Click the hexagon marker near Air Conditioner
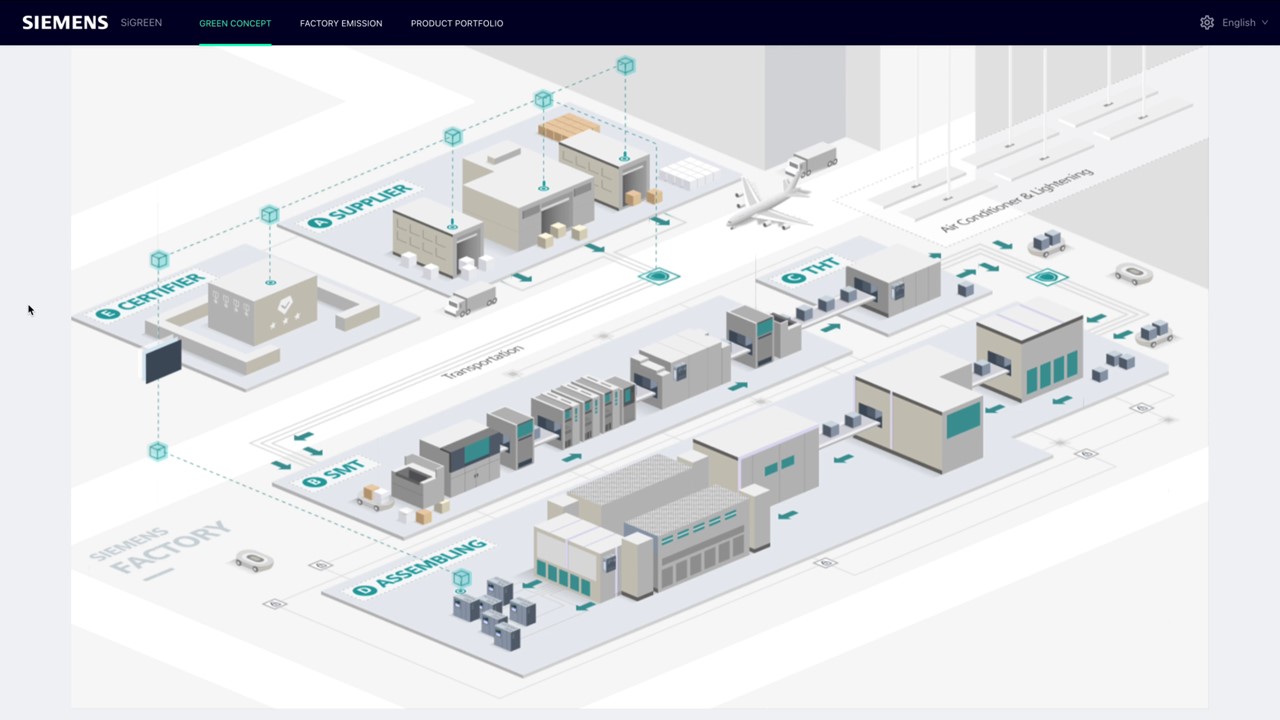 pos(1047,276)
